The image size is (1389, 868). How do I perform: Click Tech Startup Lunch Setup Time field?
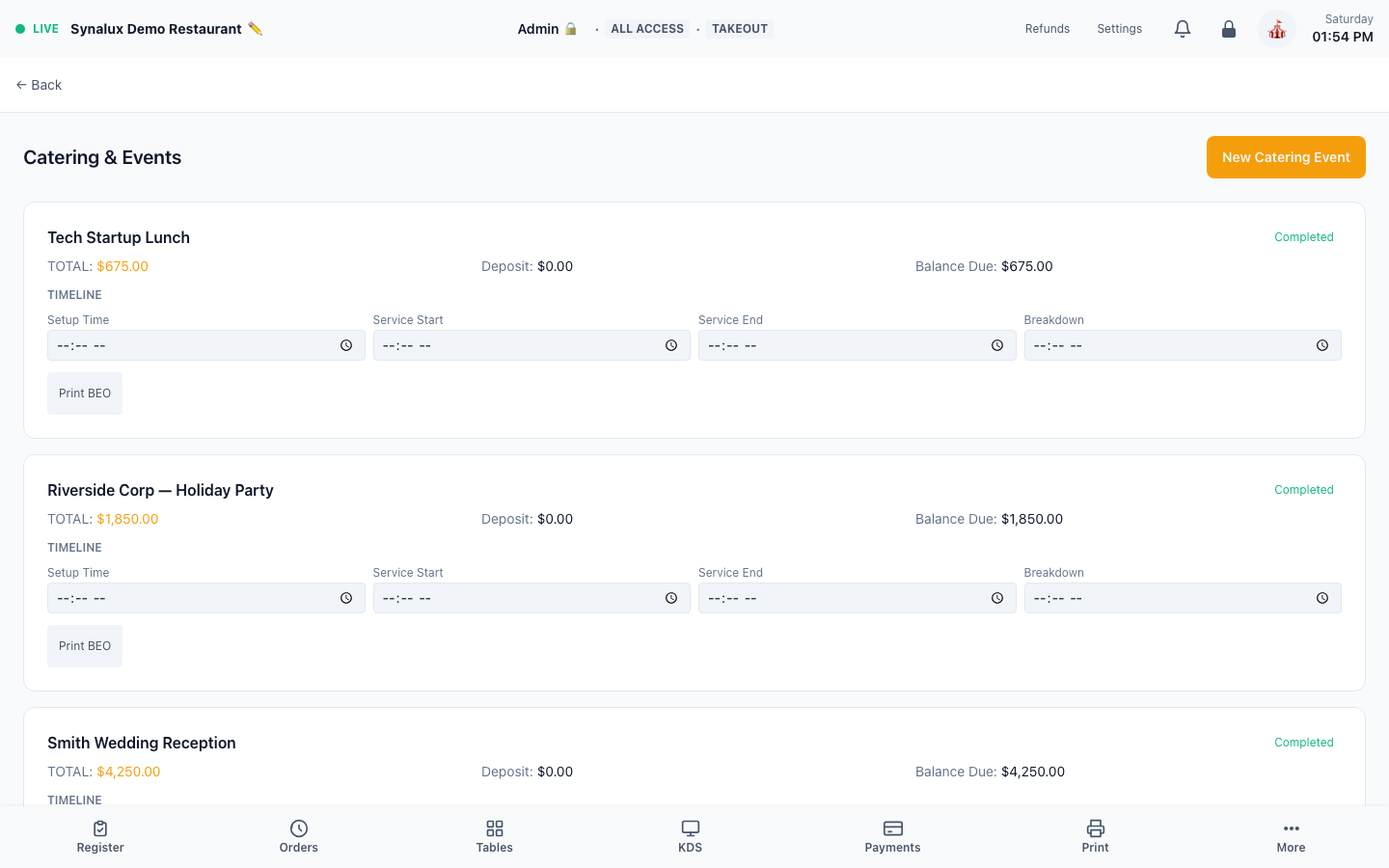(206, 345)
